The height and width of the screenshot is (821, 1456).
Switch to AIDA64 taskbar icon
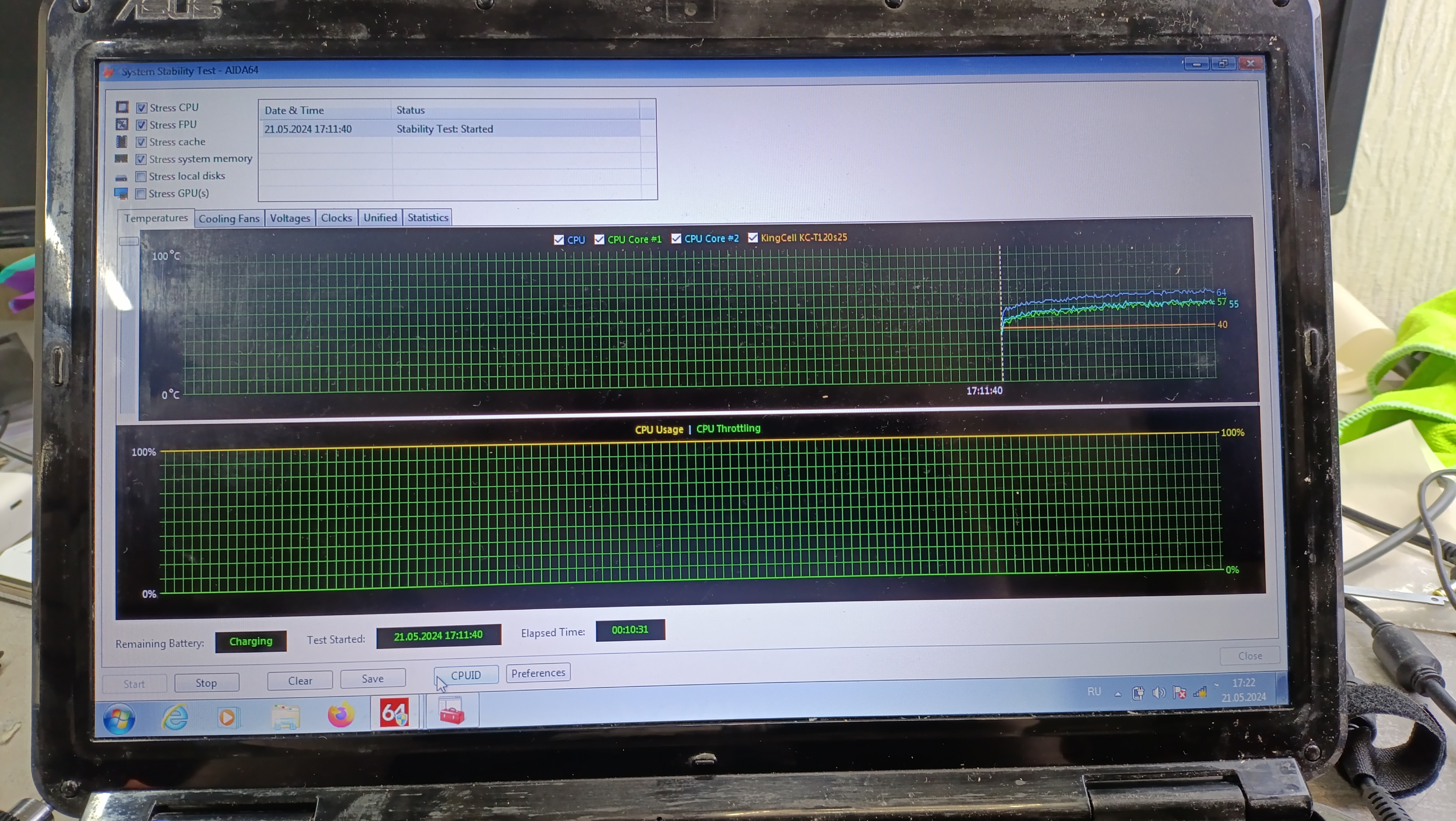point(394,712)
